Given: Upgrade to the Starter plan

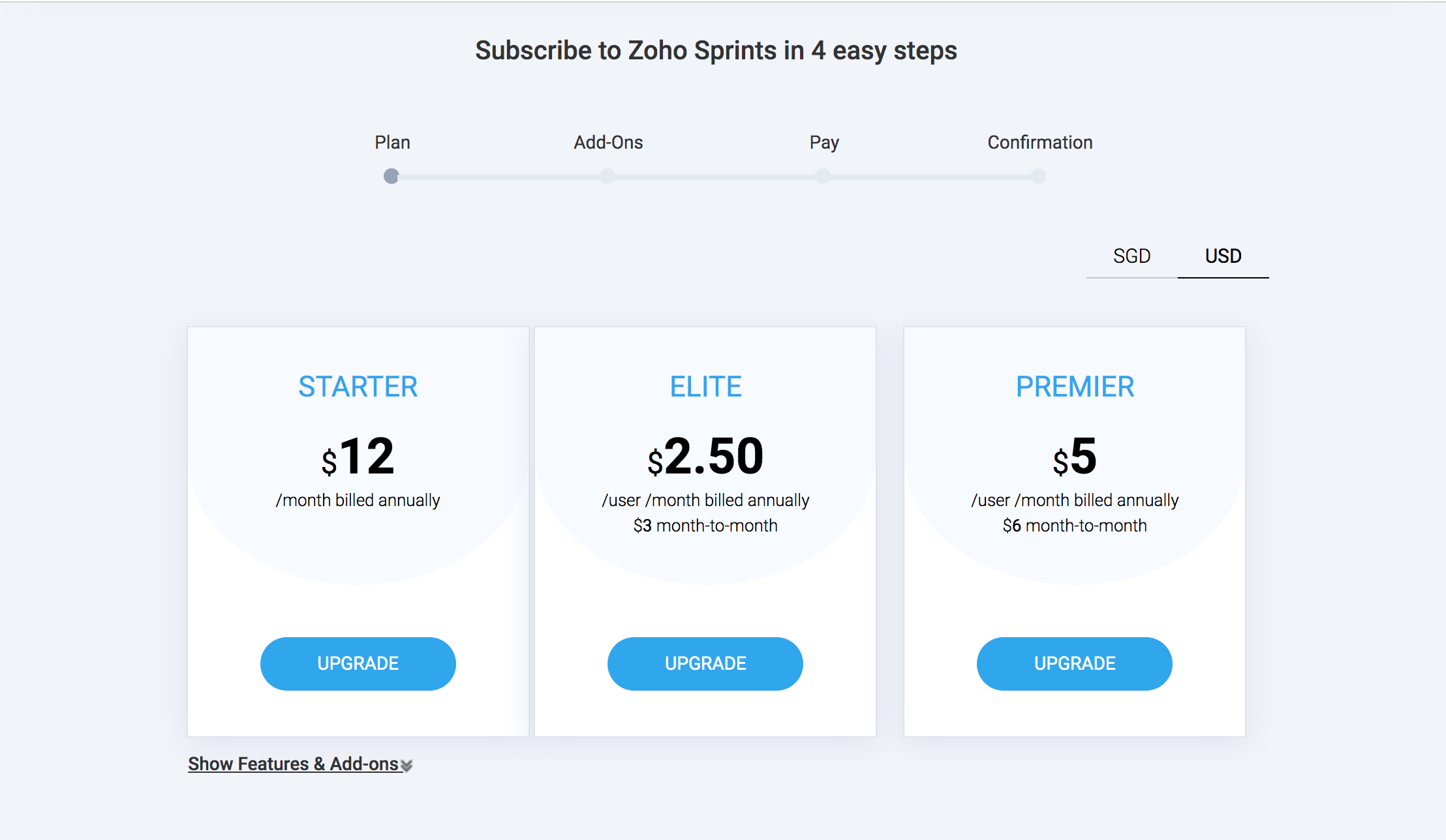Looking at the screenshot, I should point(358,664).
